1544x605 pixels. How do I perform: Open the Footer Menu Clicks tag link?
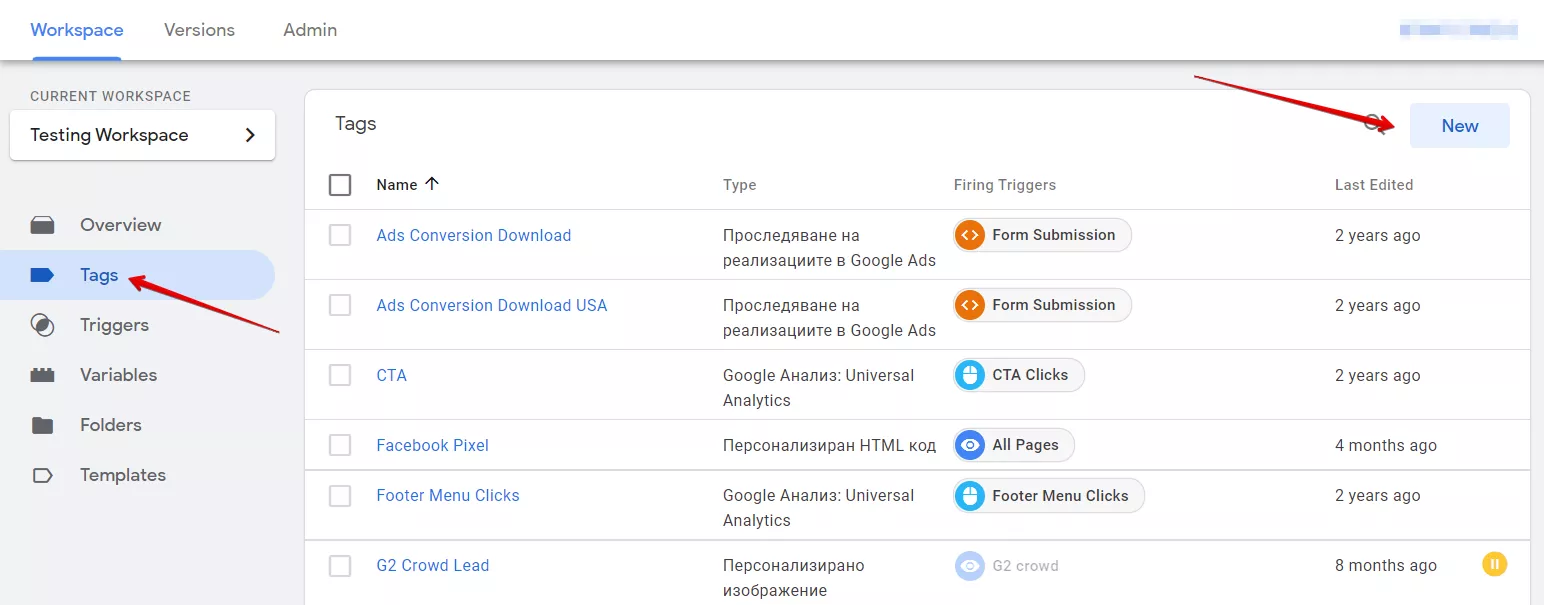[x=448, y=495]
